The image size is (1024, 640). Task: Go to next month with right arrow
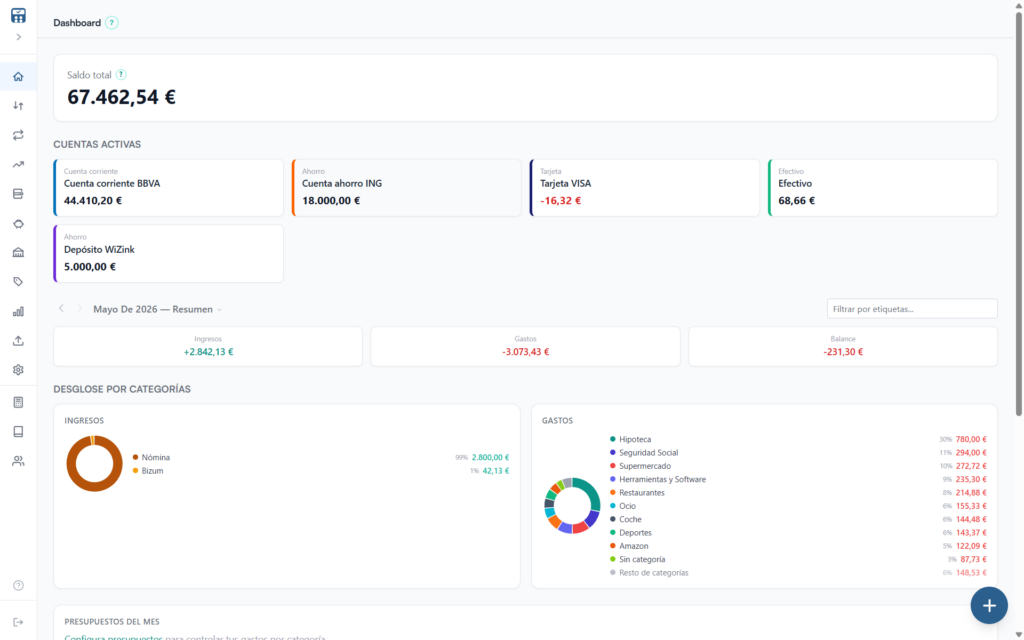pos(80,308)
